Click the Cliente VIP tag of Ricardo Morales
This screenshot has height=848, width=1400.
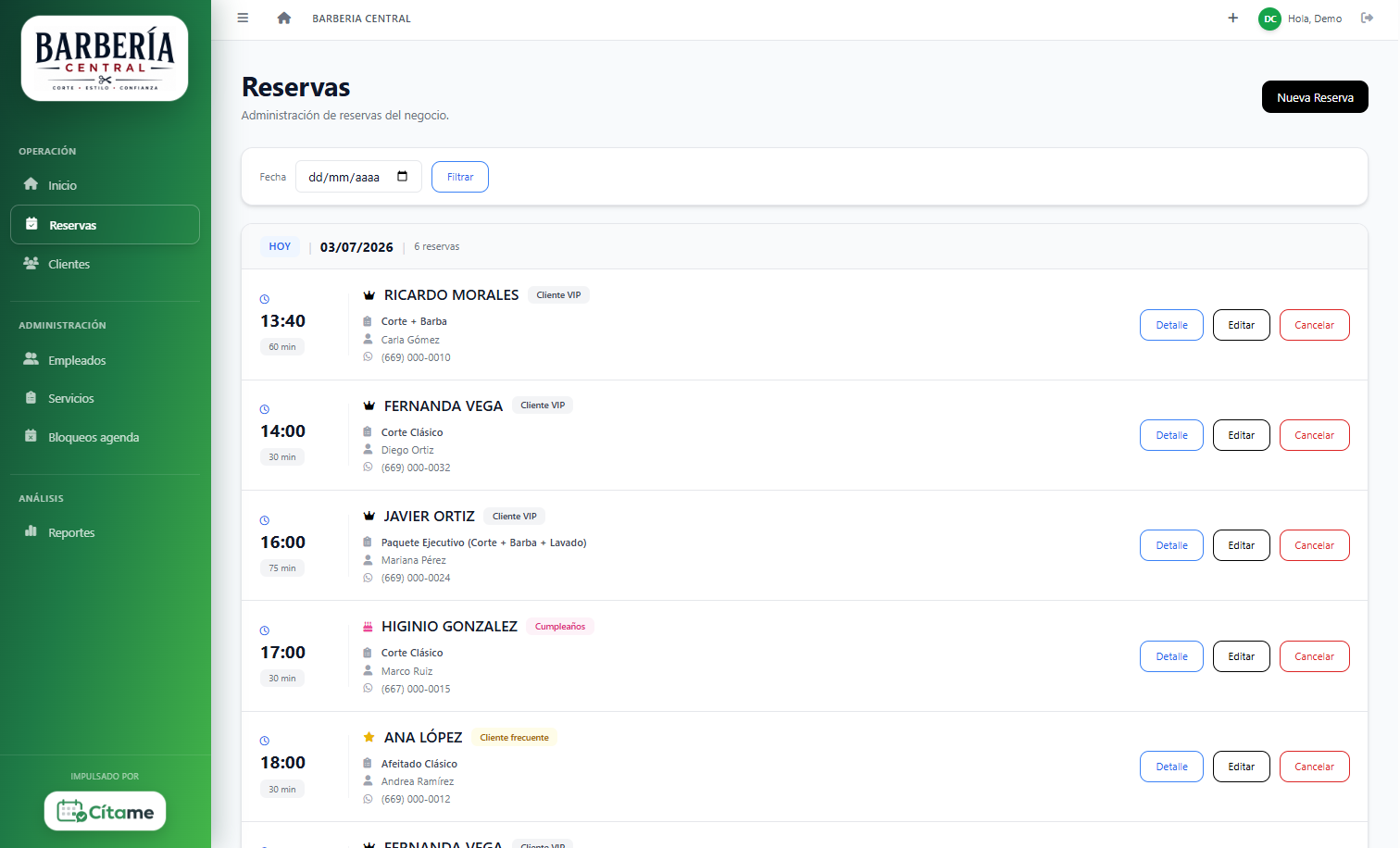(558, 295)
